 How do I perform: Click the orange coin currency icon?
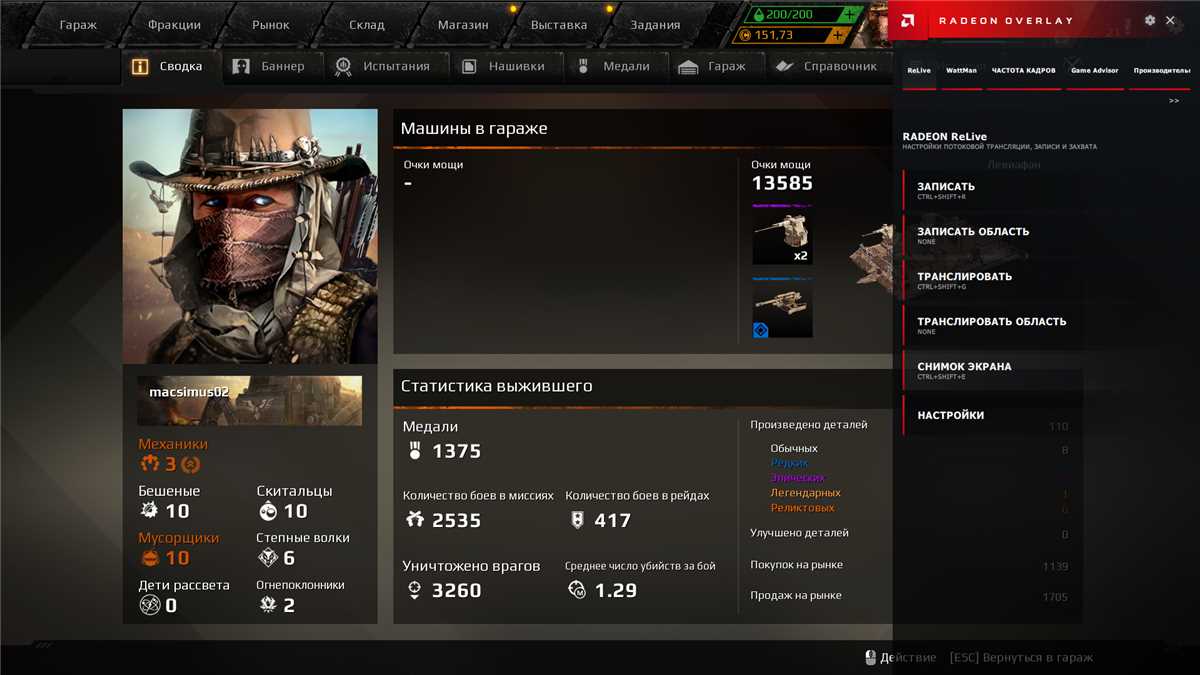click(x=744, y=35)
